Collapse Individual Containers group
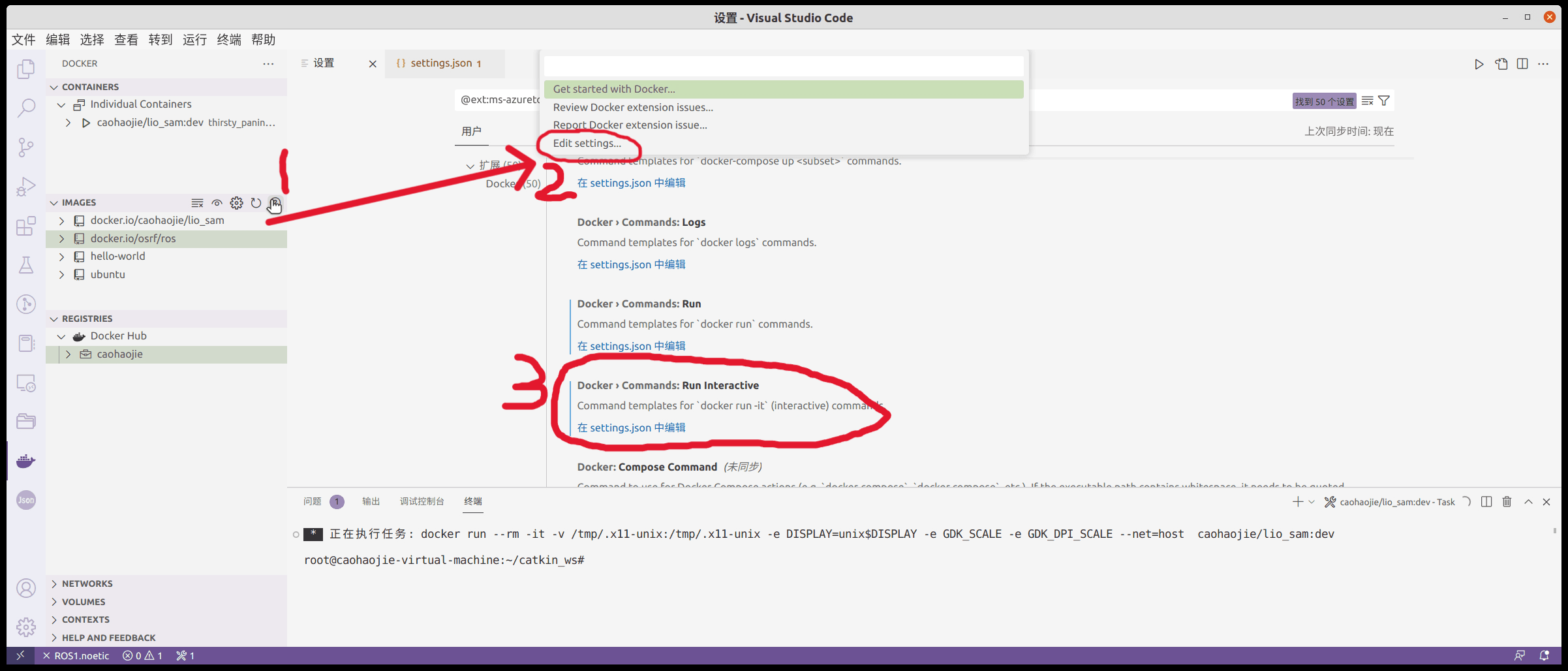1568x671 pixels. click(61, 104)
